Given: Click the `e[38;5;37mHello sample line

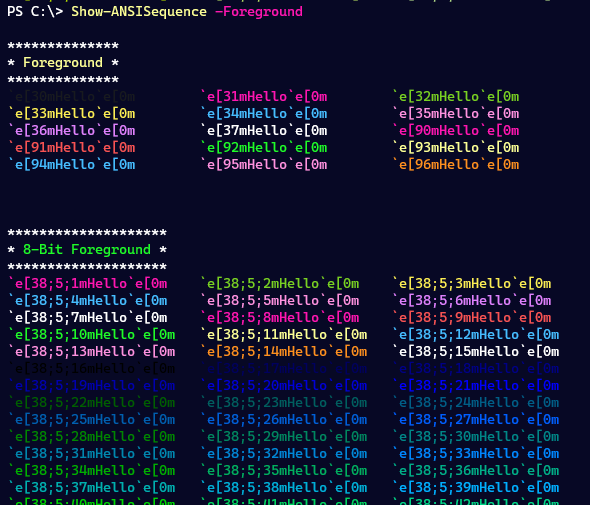Looking at the screenshot, I should click(x=91, y=487).
